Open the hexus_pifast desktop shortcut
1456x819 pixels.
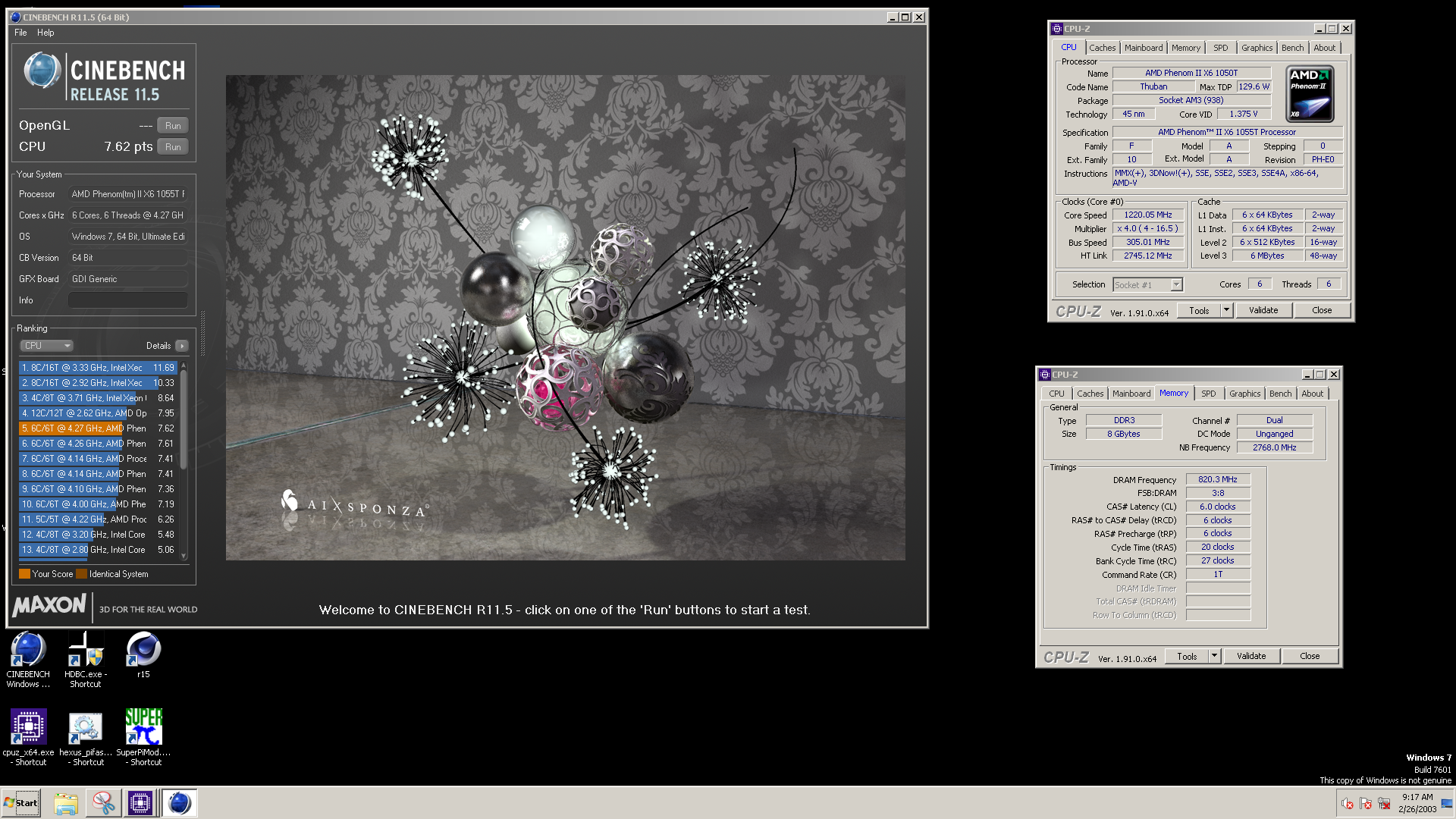click(85, 737)
